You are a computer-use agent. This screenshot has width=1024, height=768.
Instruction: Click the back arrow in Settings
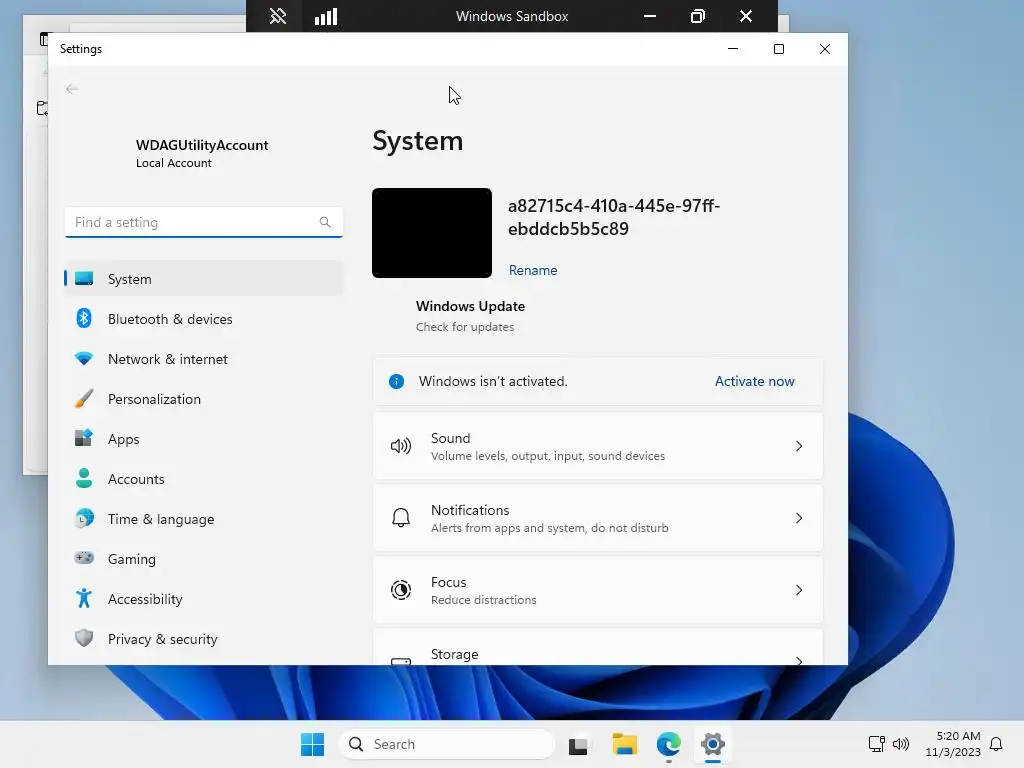click(x=72, y=89)
